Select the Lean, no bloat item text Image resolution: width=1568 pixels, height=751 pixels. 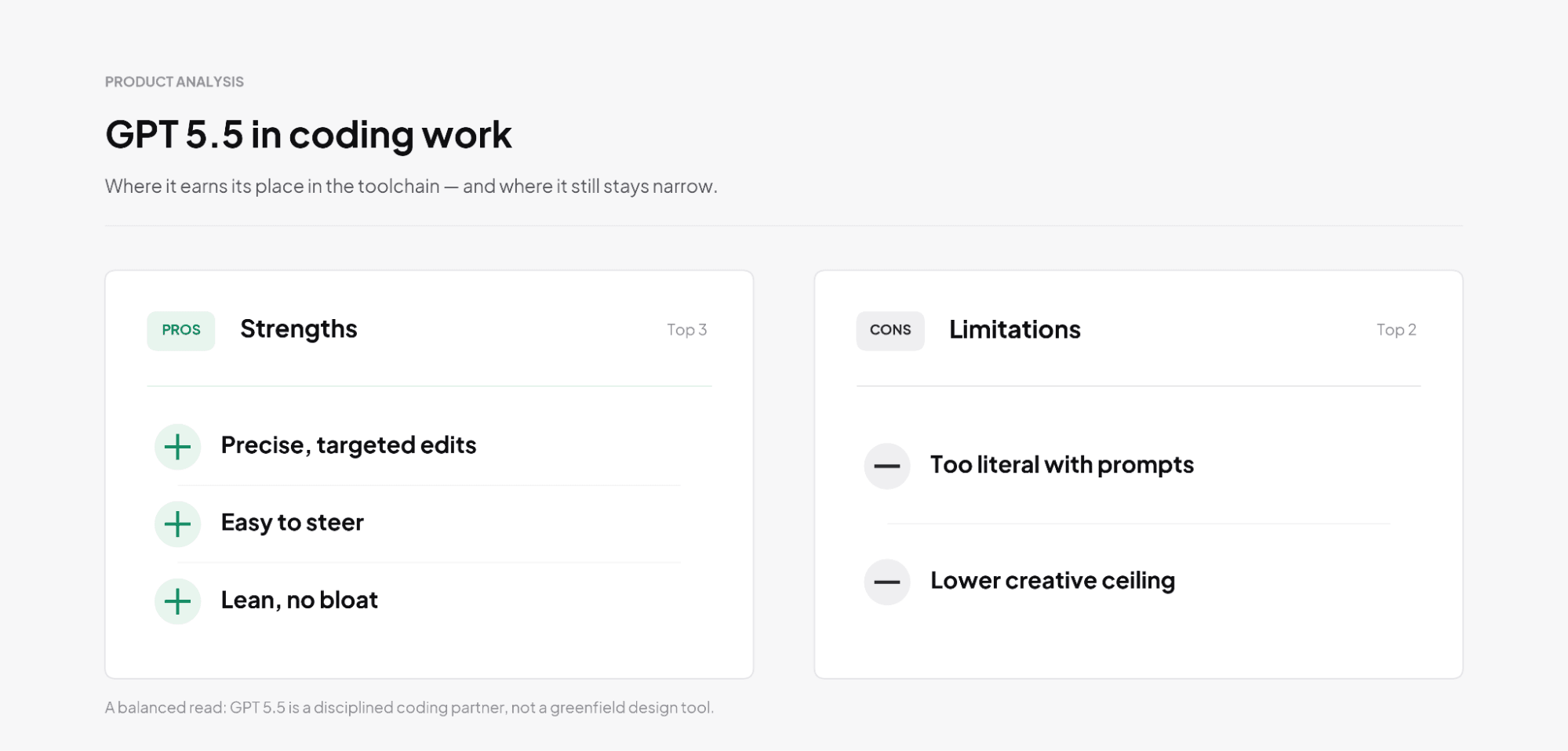pyautogui.click(x=300, y=600)
